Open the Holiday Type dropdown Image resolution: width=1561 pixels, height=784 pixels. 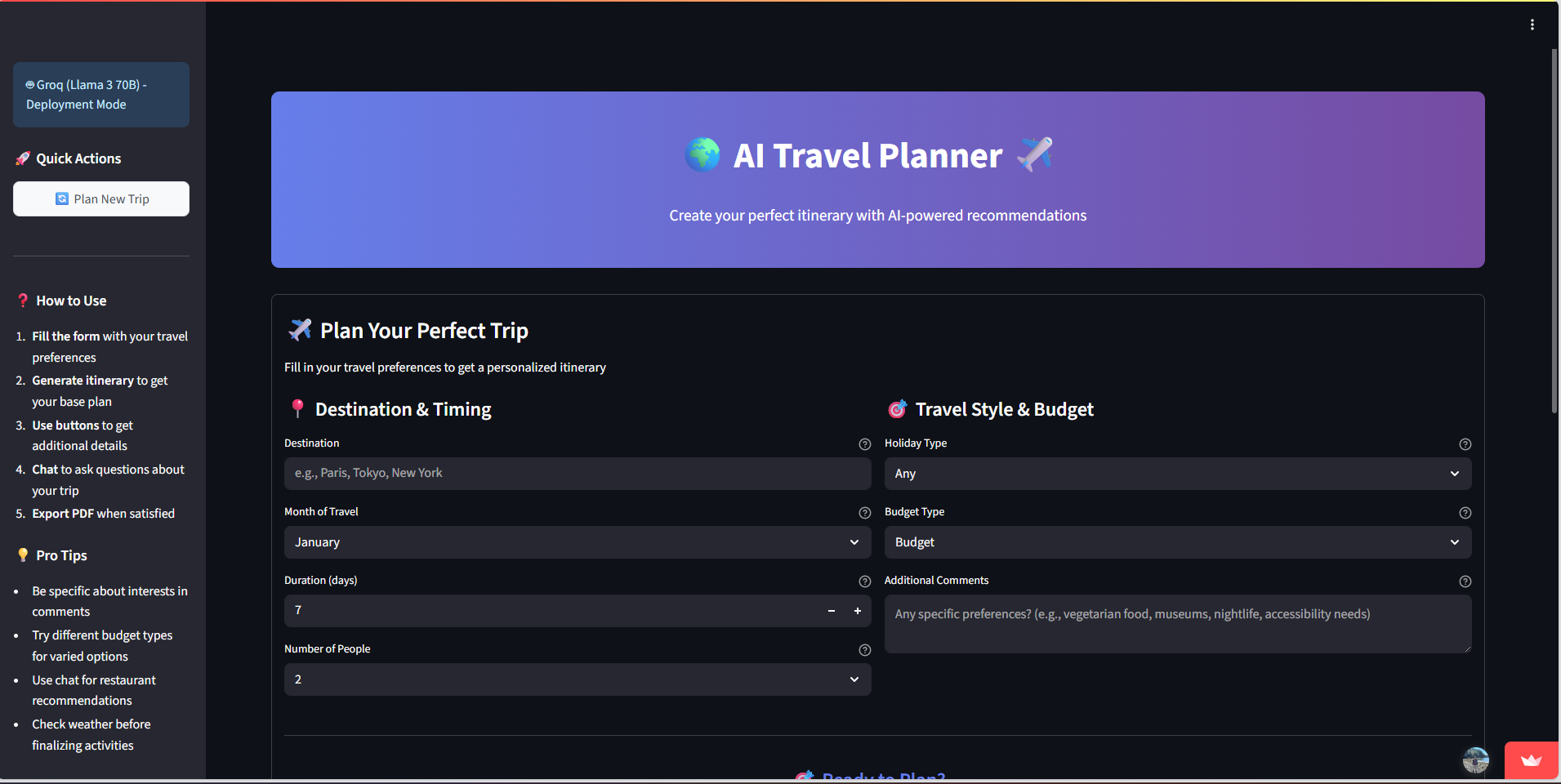(x=1178, y=474)
